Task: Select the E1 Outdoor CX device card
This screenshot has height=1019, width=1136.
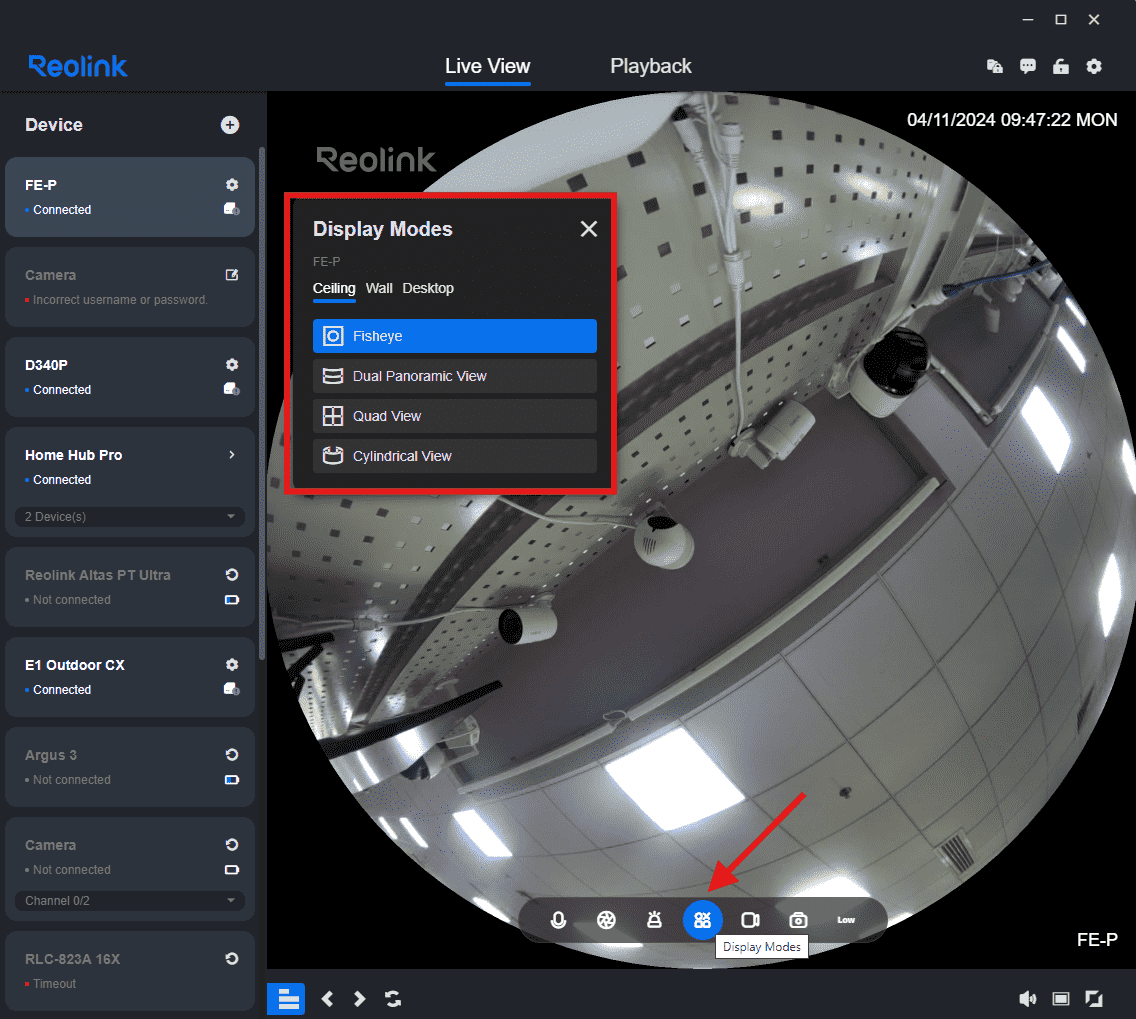Action: [130, 677]
